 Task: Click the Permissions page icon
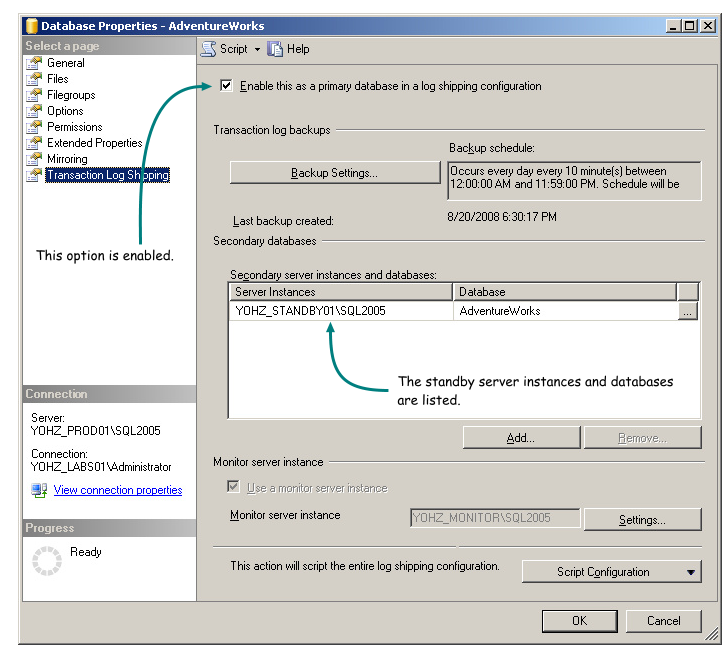click(34, 127)
